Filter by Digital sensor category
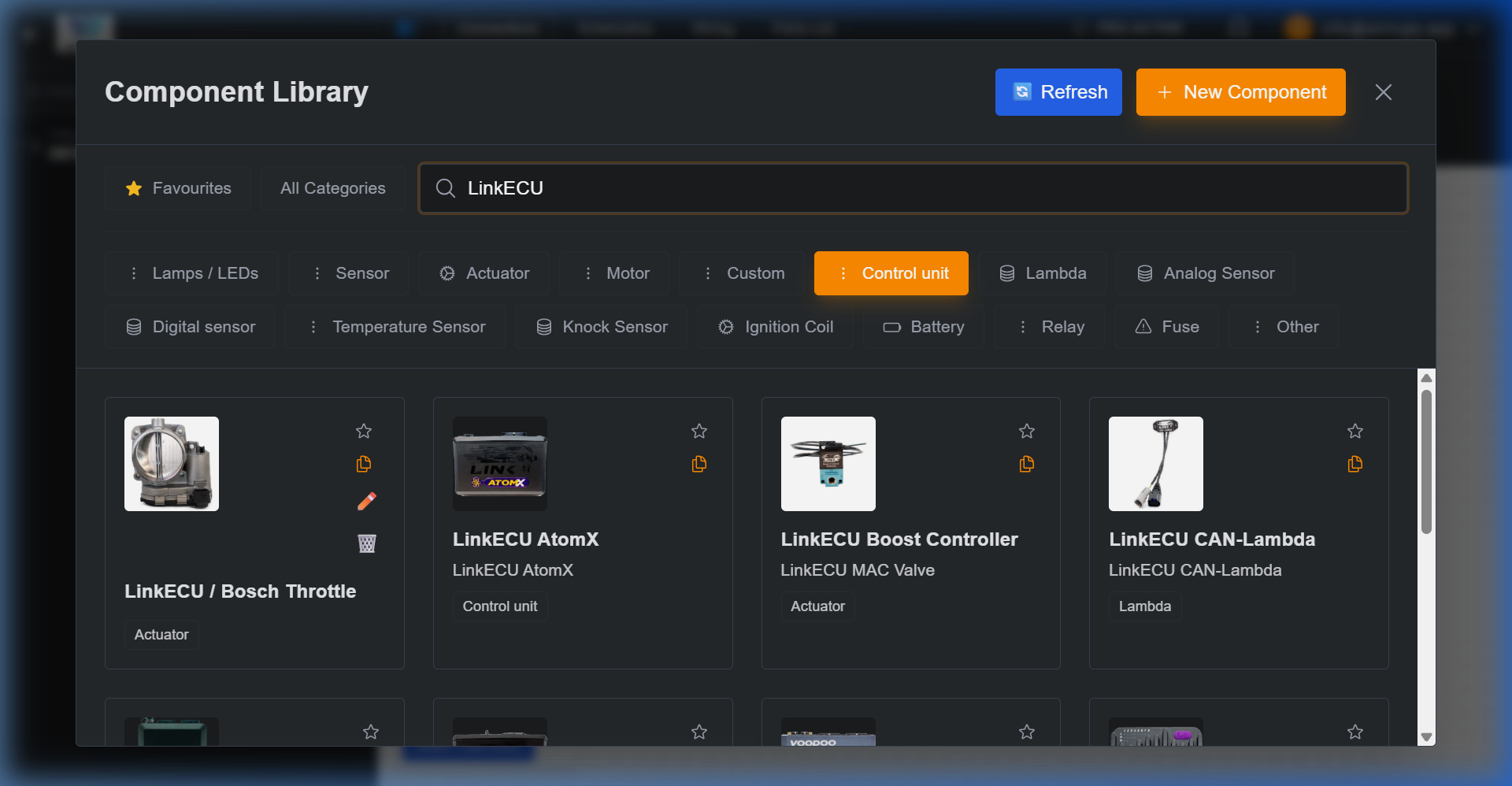The width and height of the screenshot is (1512, 786). [191, 327]
